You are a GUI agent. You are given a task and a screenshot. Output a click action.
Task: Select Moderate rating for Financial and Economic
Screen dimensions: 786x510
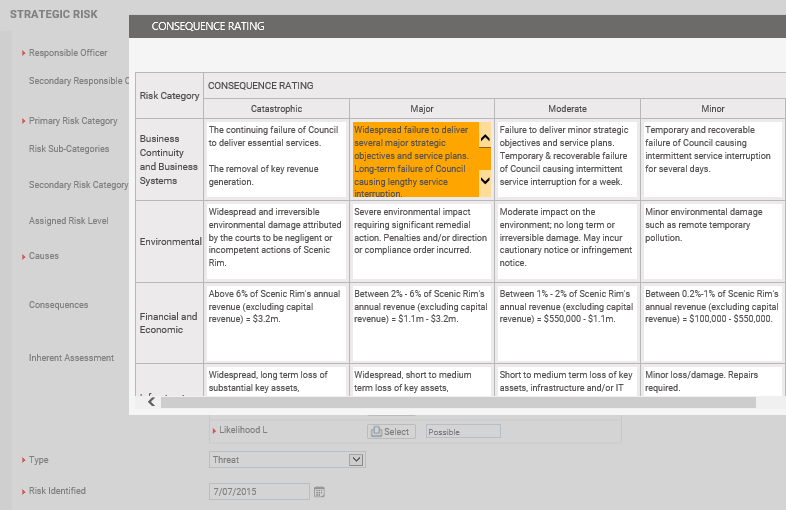[x=567, y=323]
